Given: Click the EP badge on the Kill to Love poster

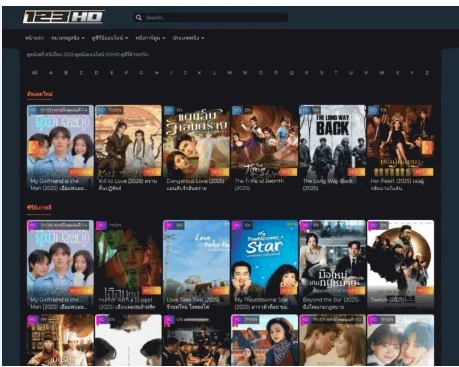Looking at the screenshot, I should [152, 172].
